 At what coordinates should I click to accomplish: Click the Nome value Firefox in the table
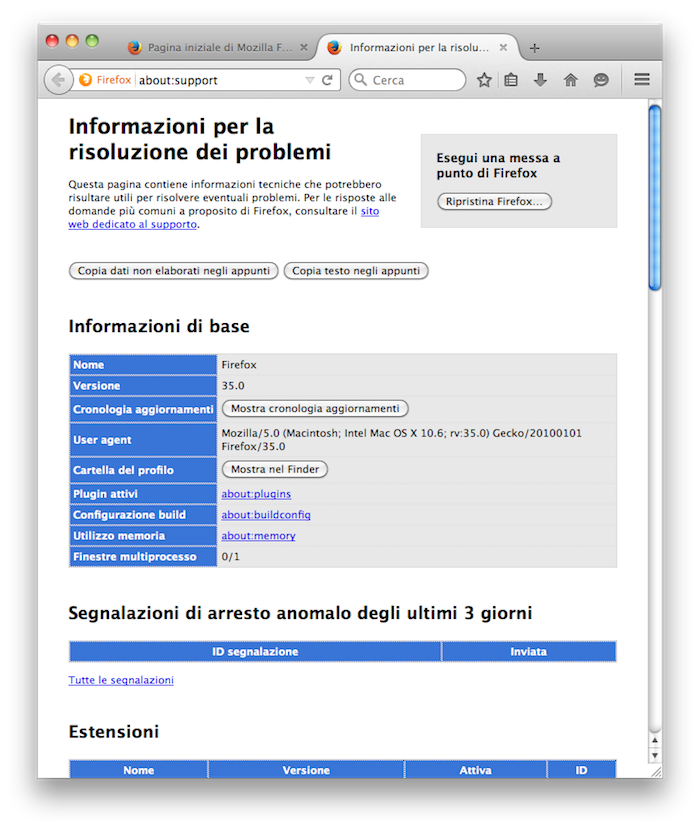click(239, 365)
